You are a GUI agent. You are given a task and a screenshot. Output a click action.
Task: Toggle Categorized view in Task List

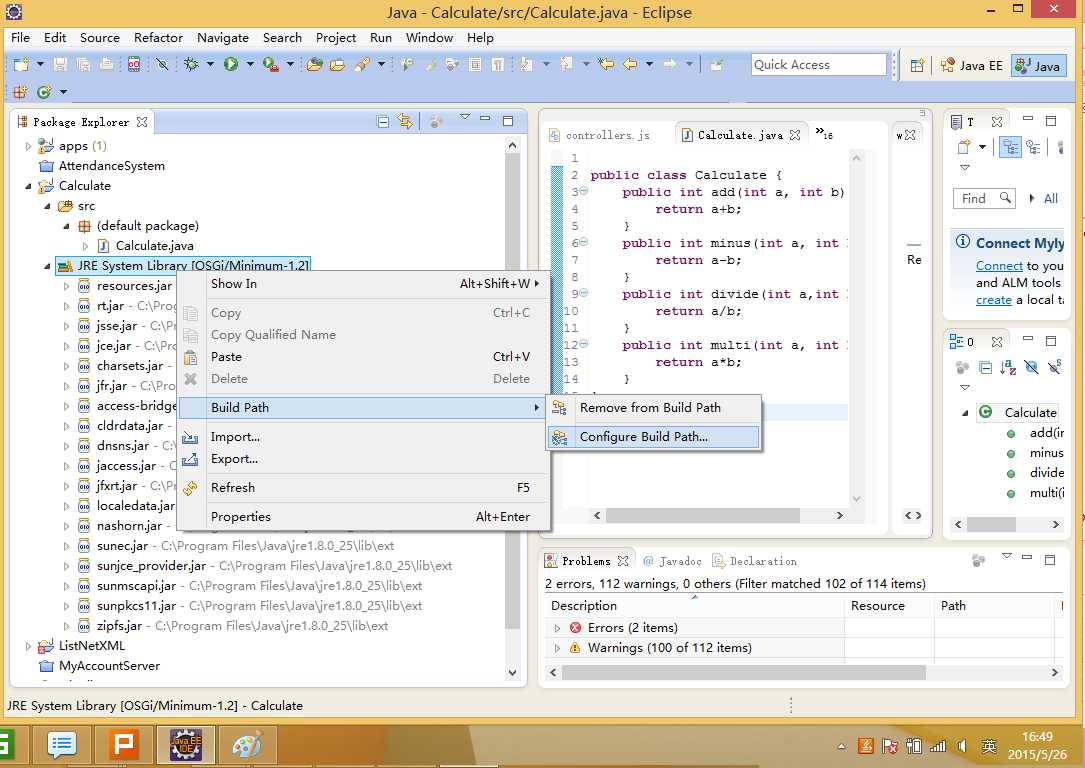[1010, 147]
